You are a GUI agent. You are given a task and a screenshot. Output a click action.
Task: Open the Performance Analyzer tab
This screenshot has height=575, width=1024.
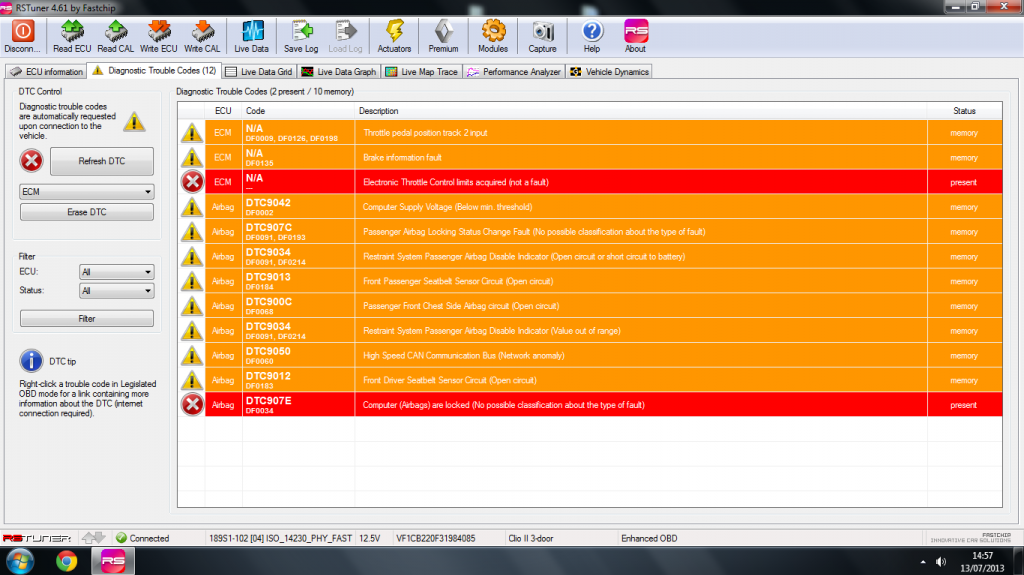click(x=514, y=72)
